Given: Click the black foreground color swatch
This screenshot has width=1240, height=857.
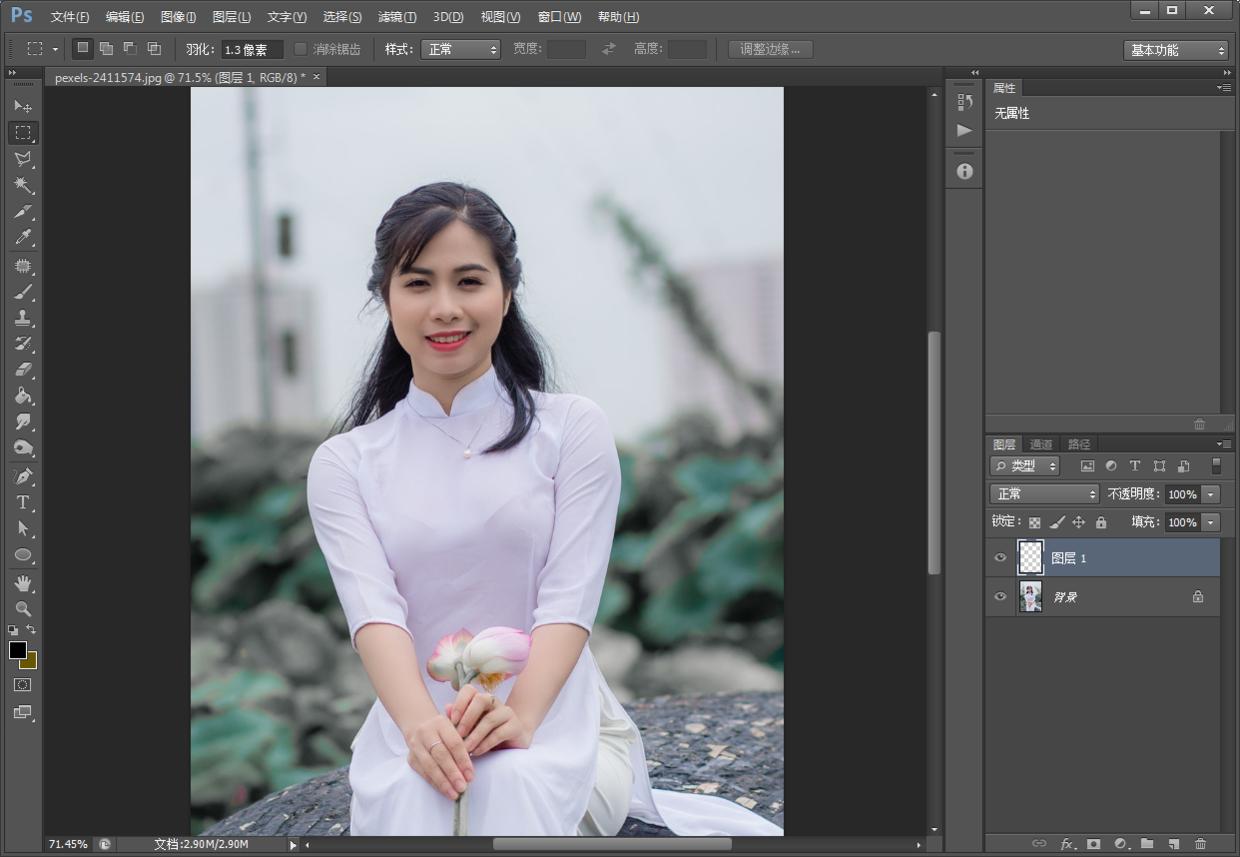Looking at the screenshot, I should point(17,650).
